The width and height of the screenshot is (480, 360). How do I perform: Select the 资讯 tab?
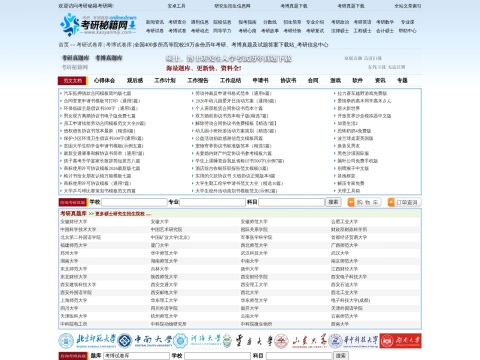pos(380,80)
